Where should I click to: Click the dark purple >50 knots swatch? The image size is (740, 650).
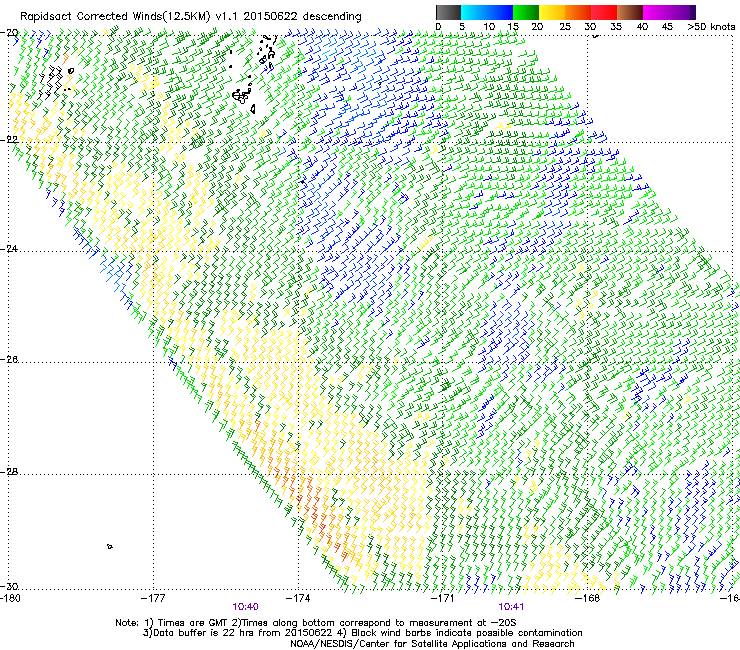click(x=693, y=12)
